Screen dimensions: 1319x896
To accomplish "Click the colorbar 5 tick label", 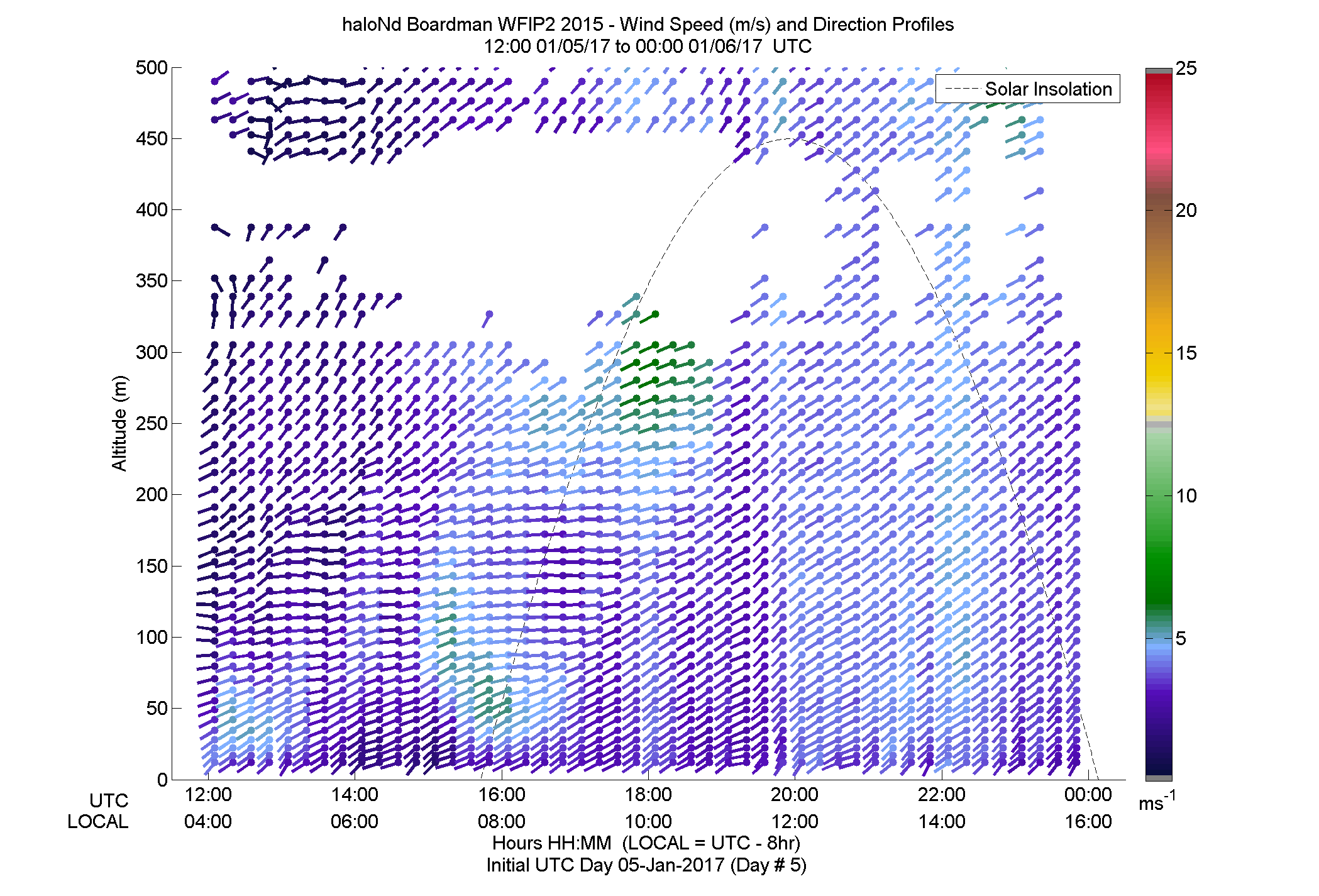I will point(1181,639).
